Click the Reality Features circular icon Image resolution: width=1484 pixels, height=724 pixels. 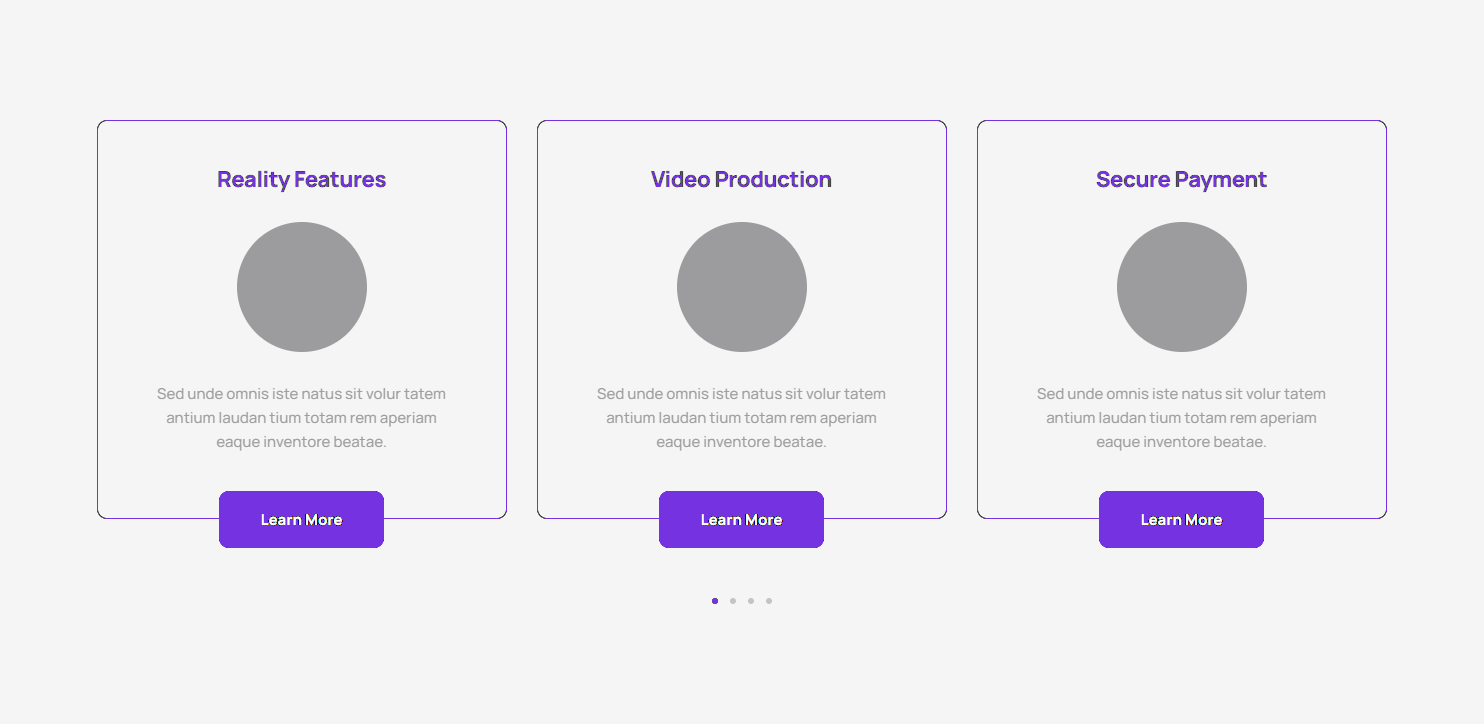click(x=301, y=287)
